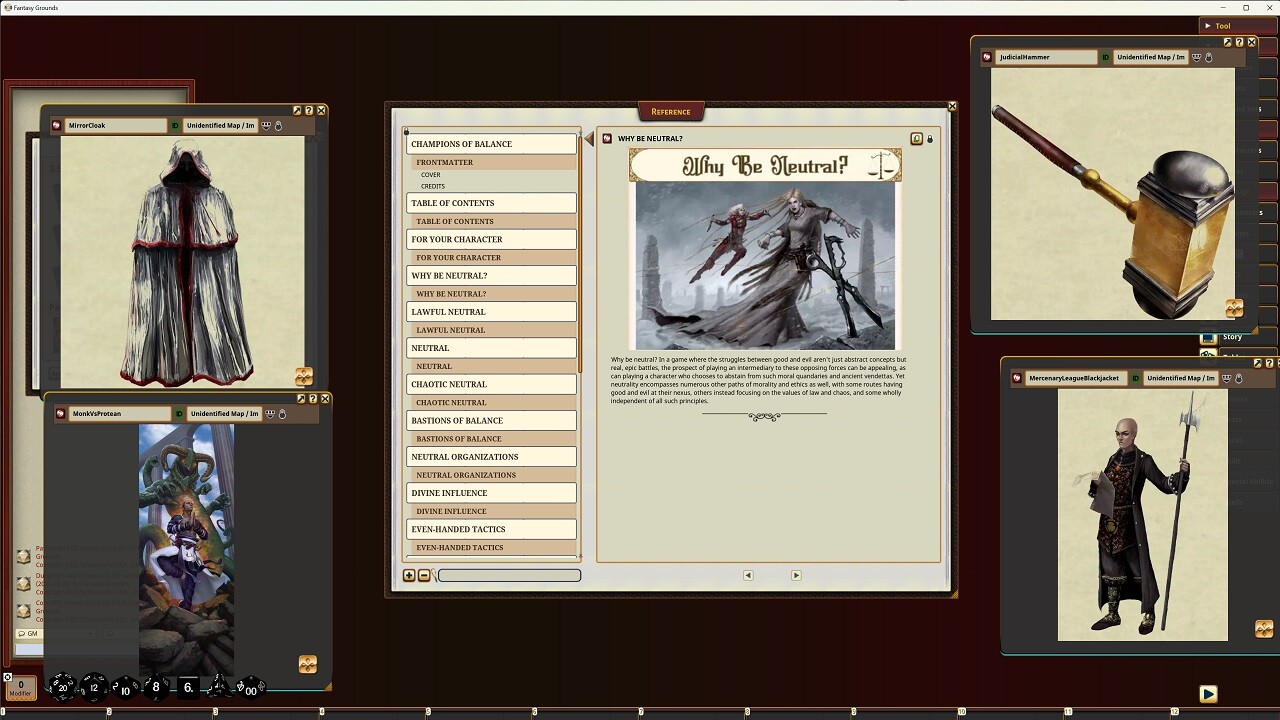
Task: Toggle the ID identified state on MirrorCloak
Action: pos(173,125)
